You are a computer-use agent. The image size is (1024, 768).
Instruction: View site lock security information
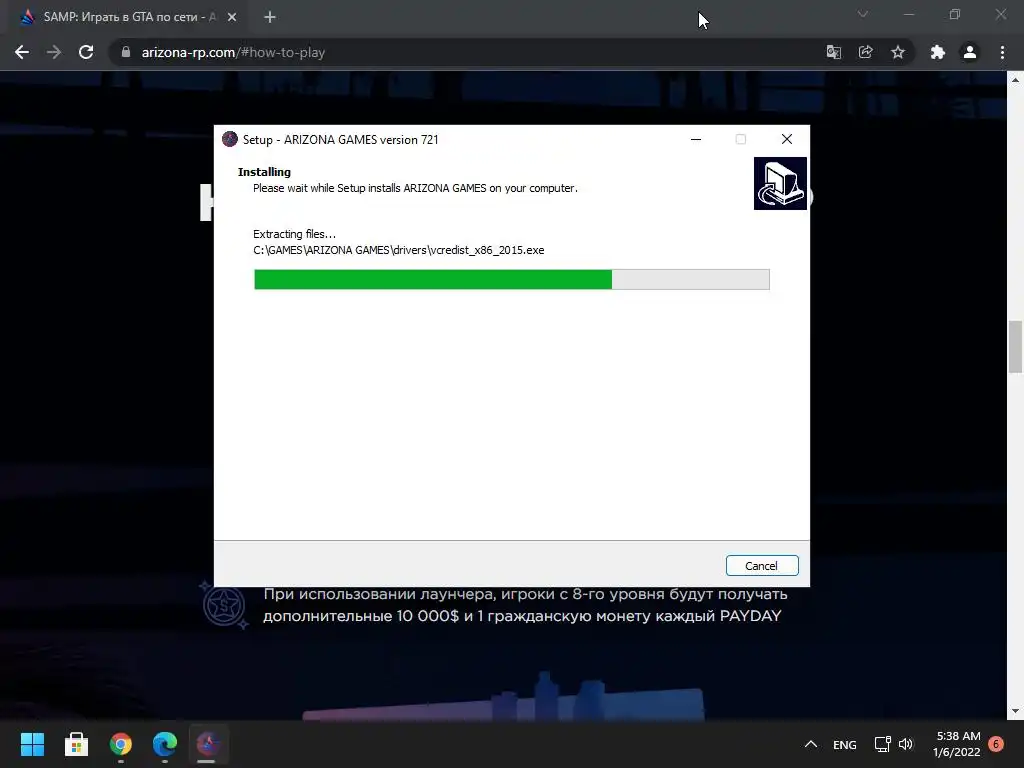pyautogui.click(x=126, y=52)
